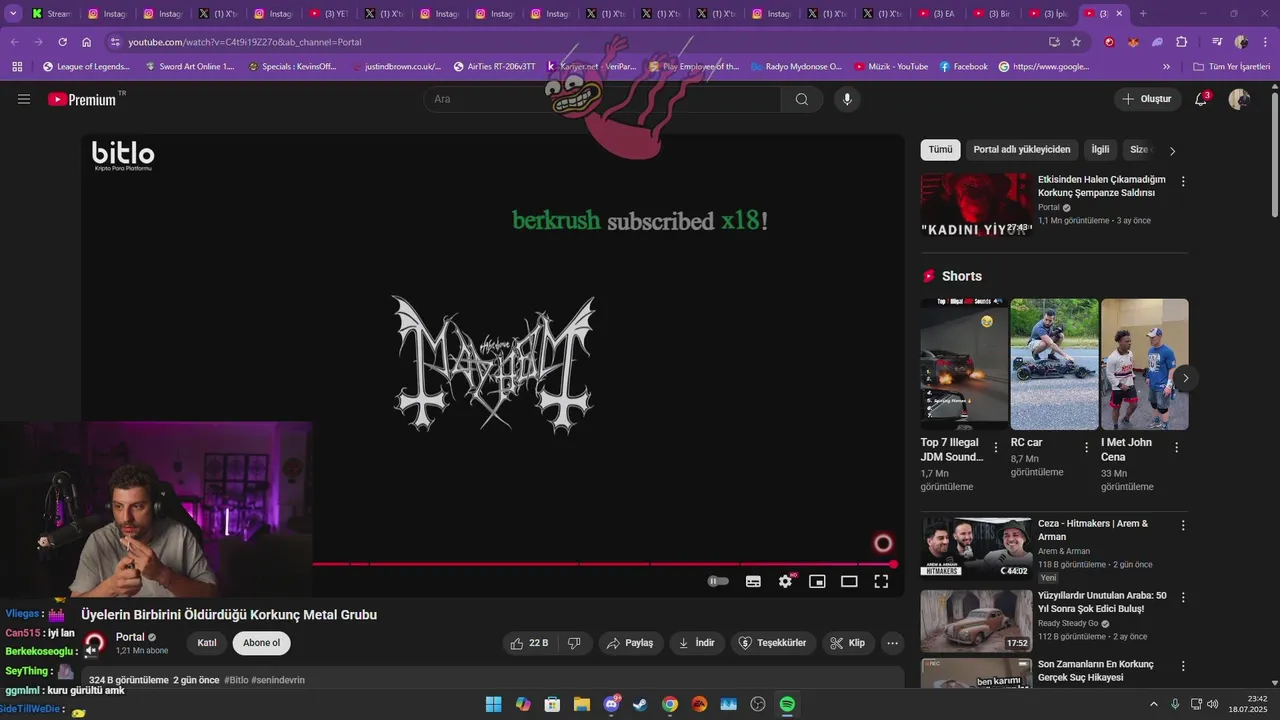This screenshot has width=1280, height=720.
Task: Select Portal adlı yükleyiciden chip
Action: [1022, 150]
